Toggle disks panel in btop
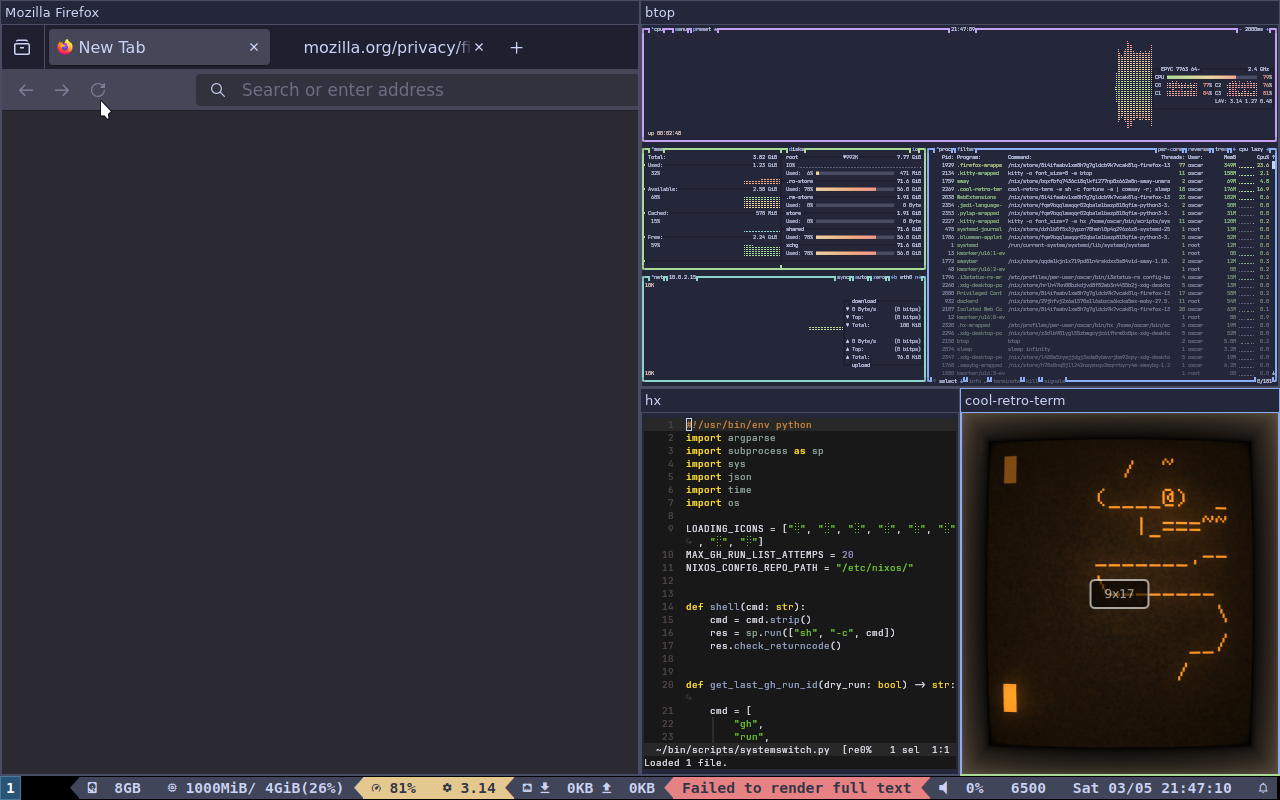 click(795, 149)
